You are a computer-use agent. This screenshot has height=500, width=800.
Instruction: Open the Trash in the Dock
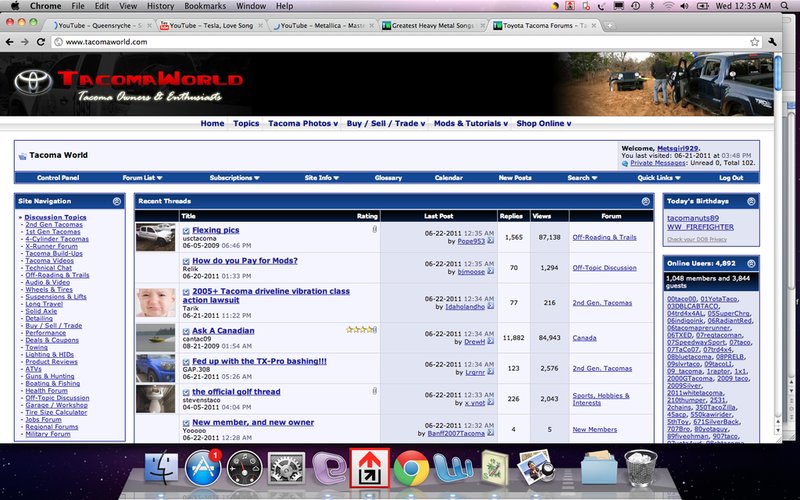tap(641, 467)
